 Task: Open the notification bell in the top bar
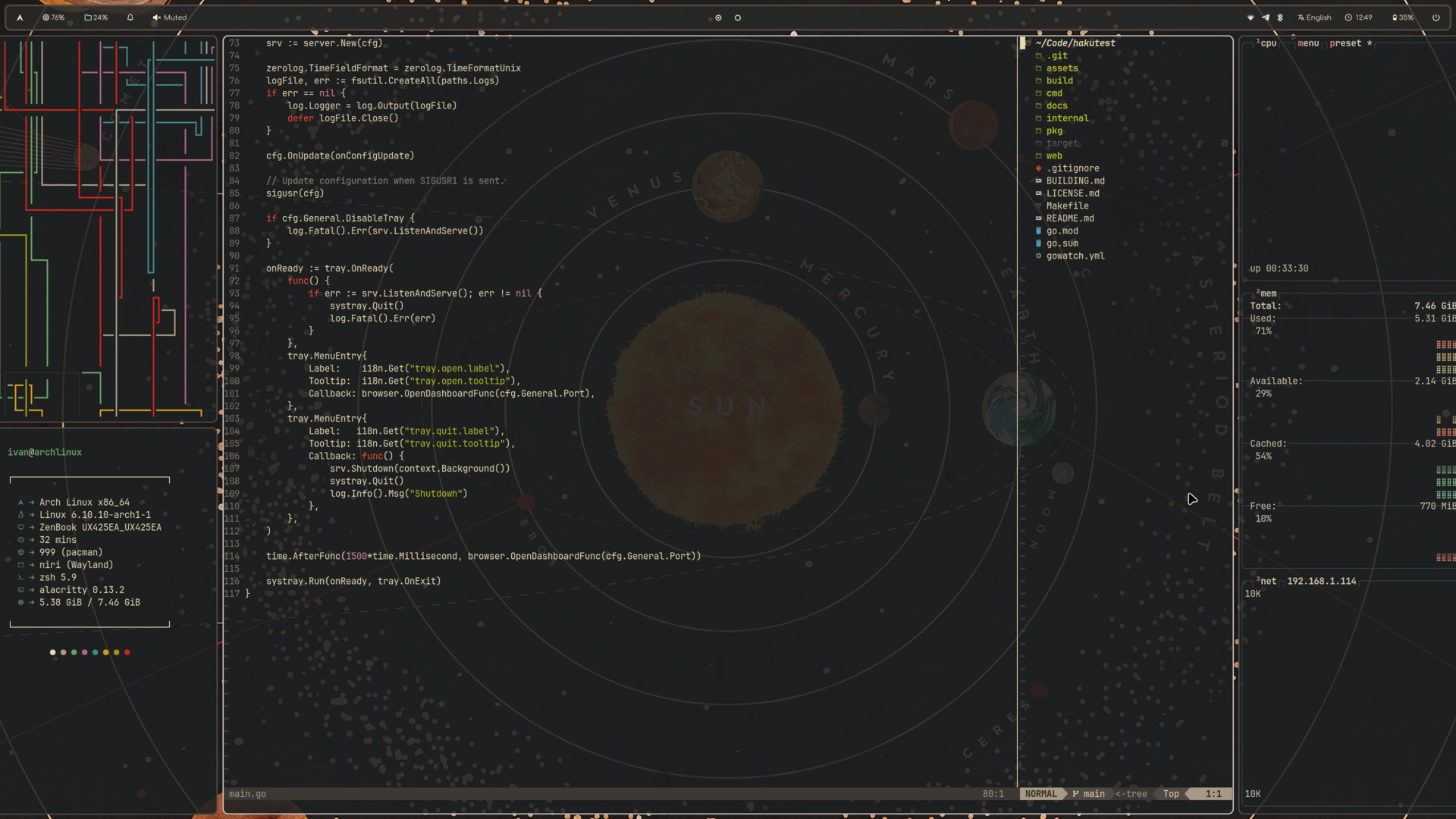coord(130,17)
